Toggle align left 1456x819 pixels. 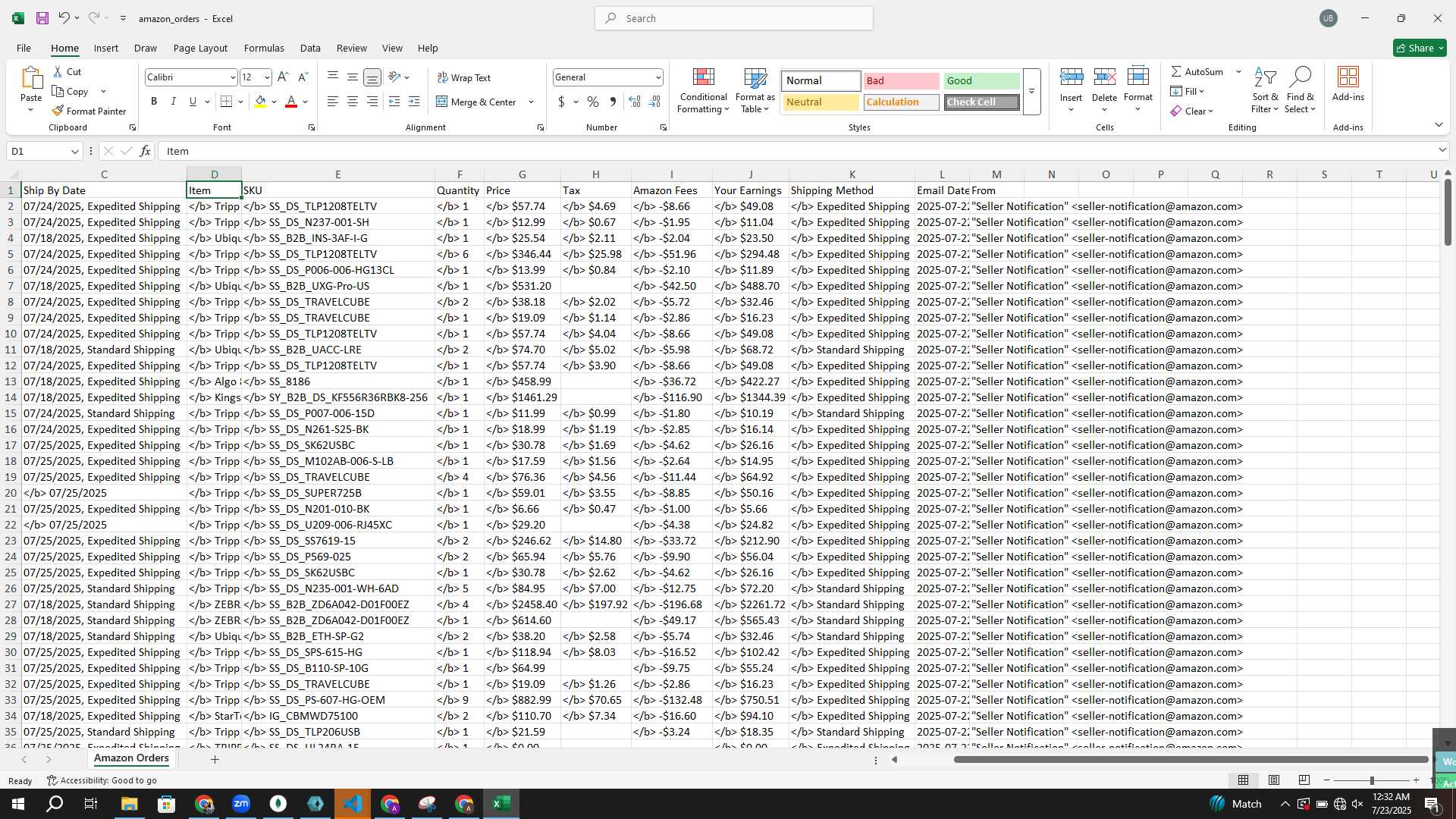(333, 102)
